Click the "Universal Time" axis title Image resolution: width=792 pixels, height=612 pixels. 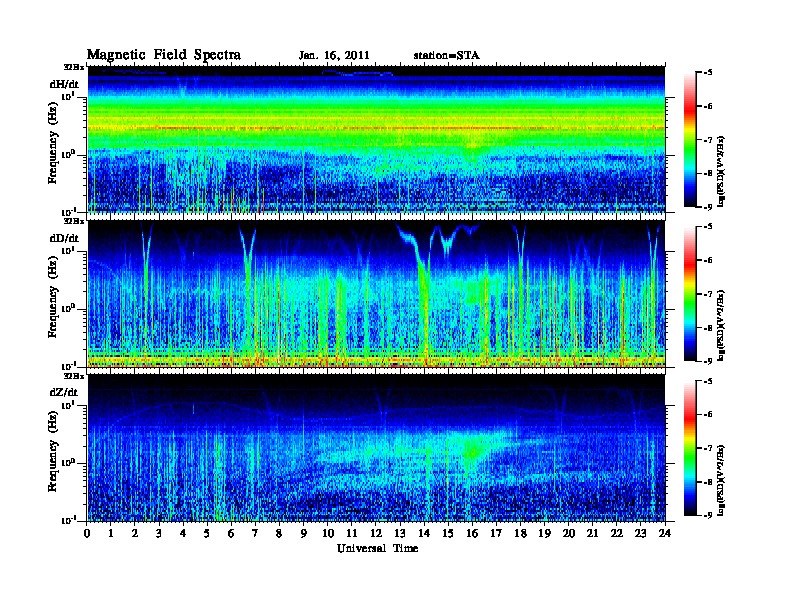pos(377,548)
